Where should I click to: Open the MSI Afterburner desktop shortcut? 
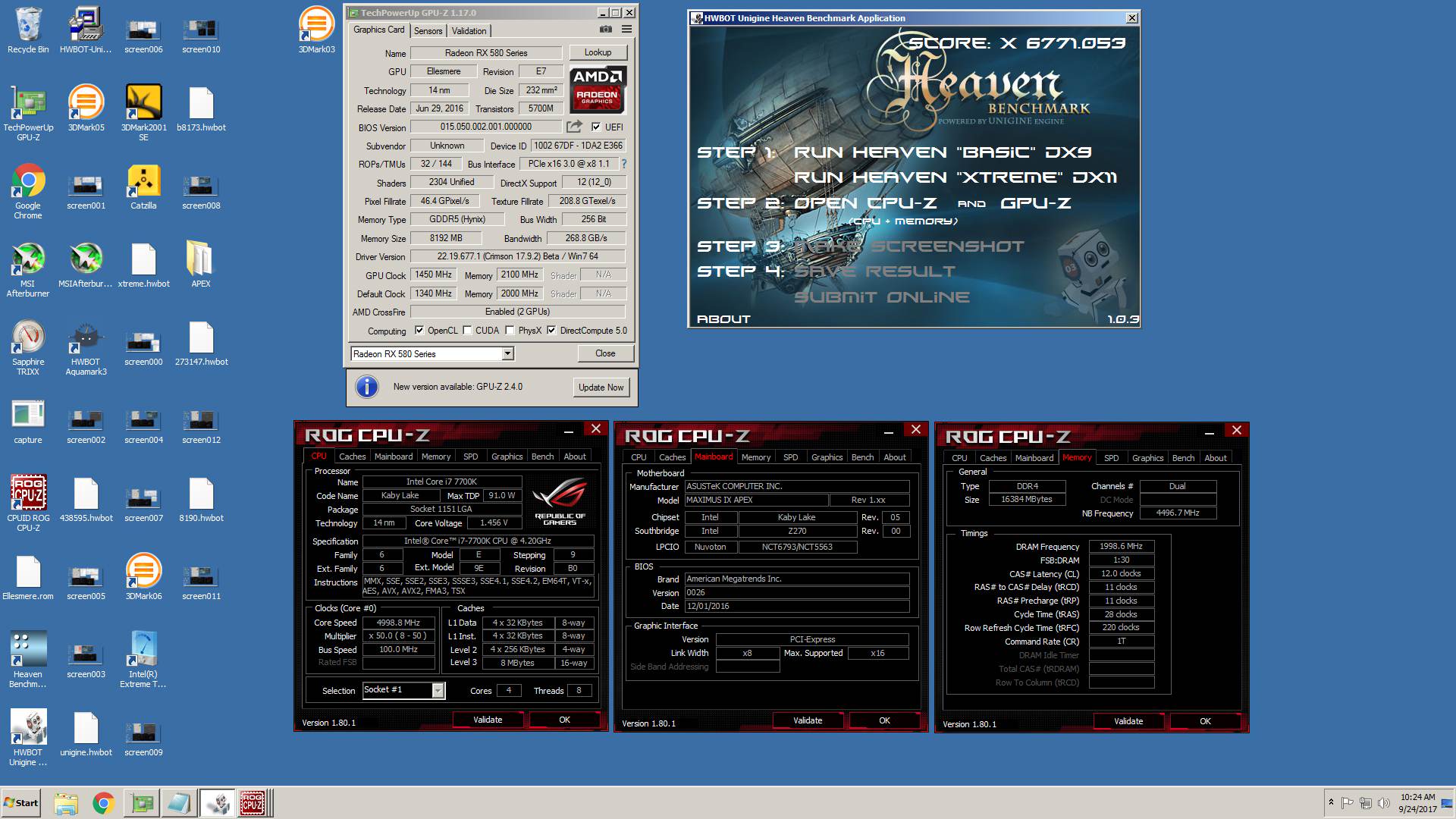tap(28, 269)
